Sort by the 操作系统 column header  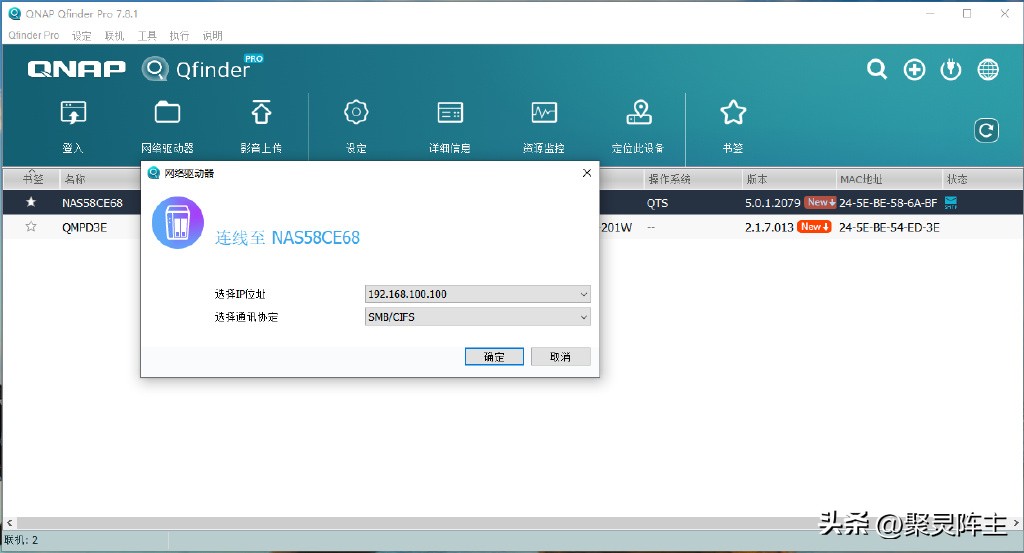click(x=669, y=179)
